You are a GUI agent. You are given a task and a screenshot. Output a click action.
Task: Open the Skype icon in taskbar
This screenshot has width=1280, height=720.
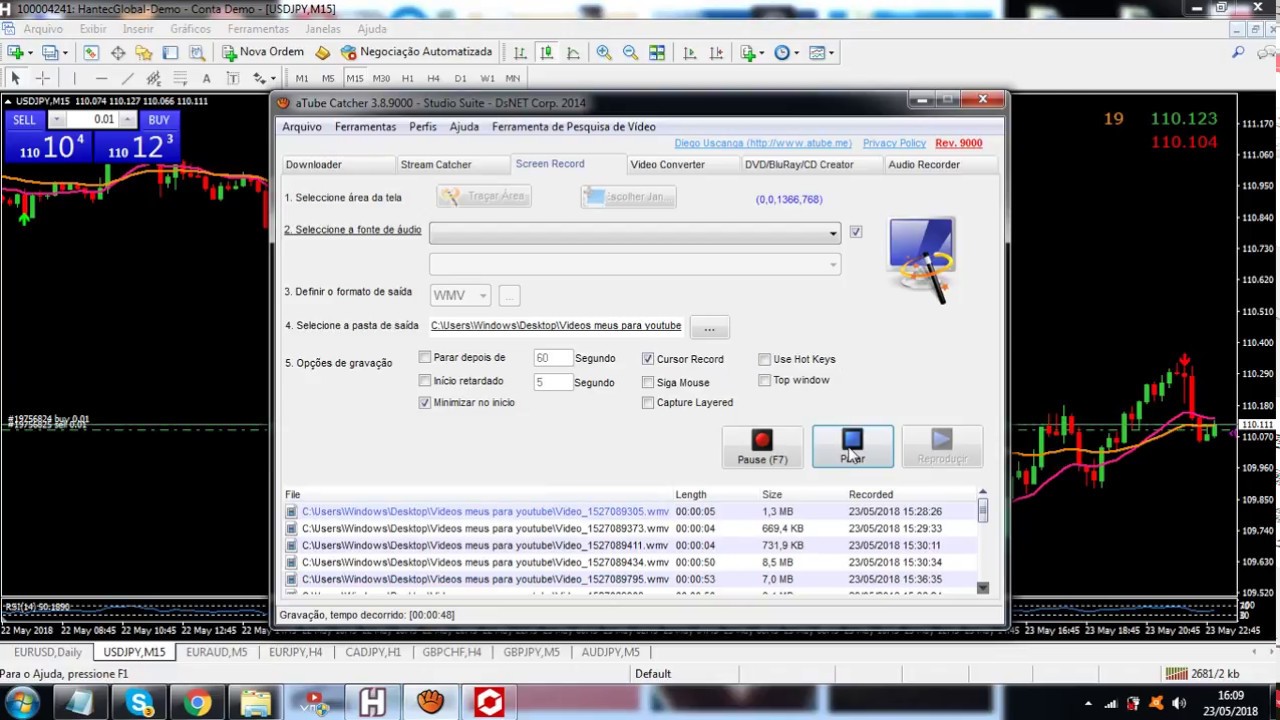(x=139, y=703)
